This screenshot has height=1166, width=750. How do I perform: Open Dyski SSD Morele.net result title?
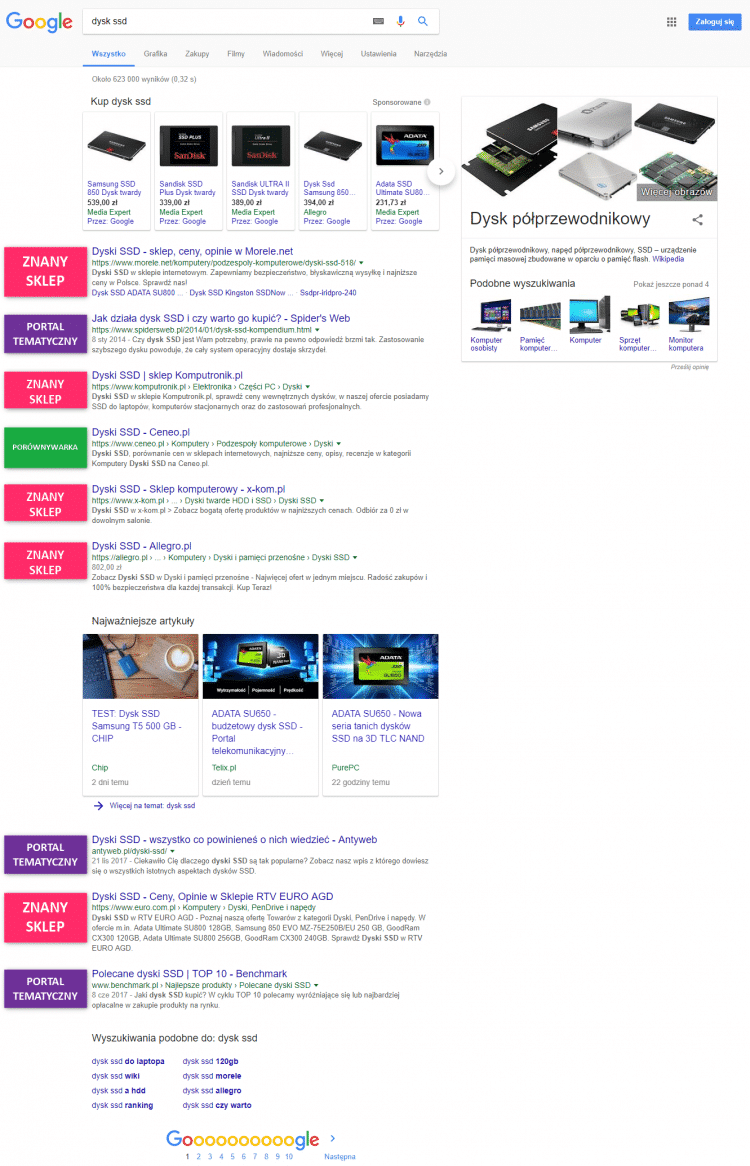192,251
